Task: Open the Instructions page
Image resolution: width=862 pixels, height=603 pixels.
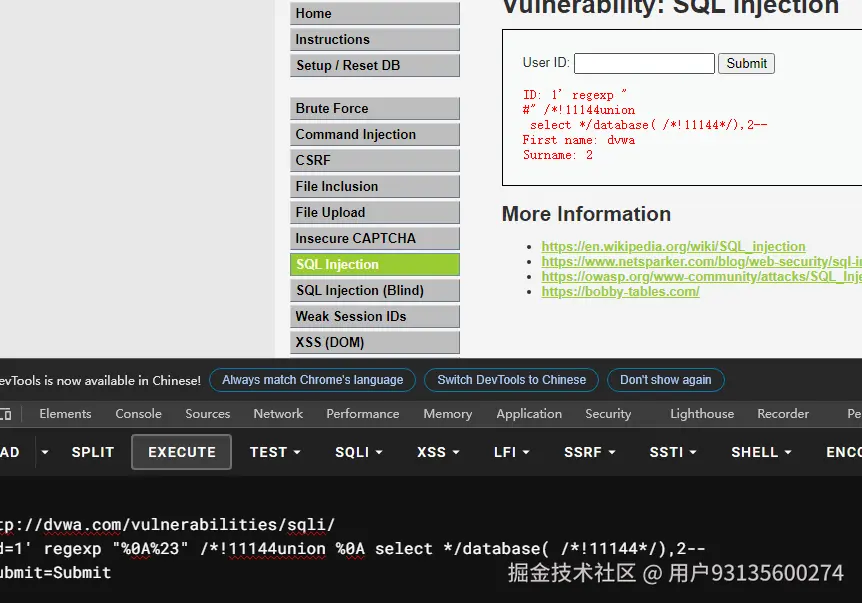Action: [374, 39]
